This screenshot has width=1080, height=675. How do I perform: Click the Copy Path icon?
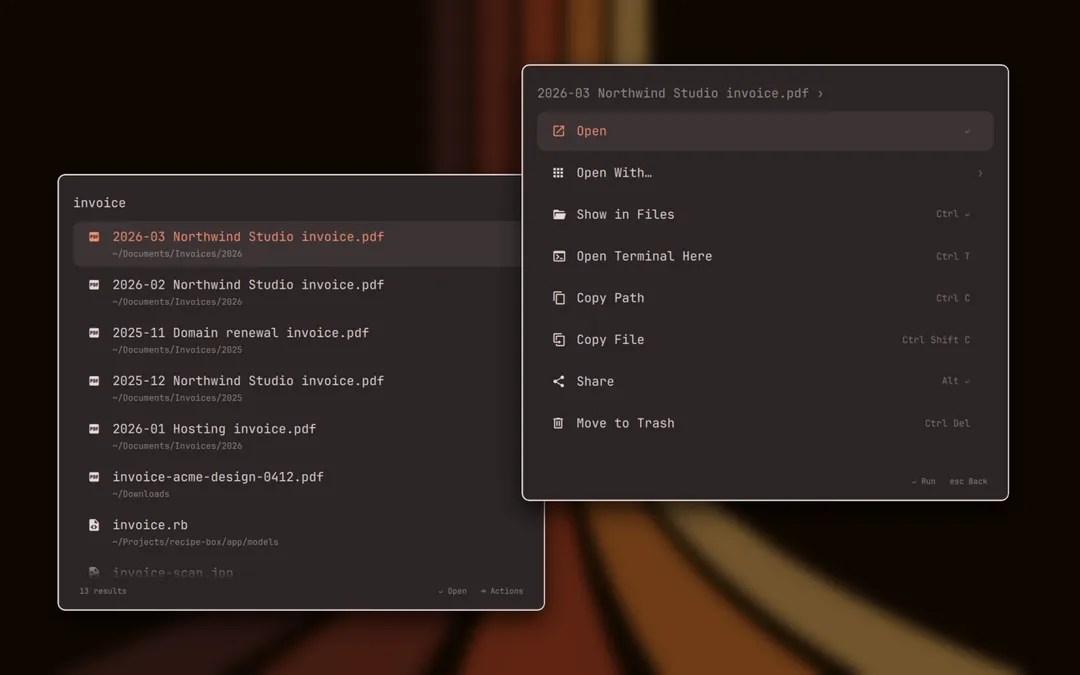coord(559,298)
